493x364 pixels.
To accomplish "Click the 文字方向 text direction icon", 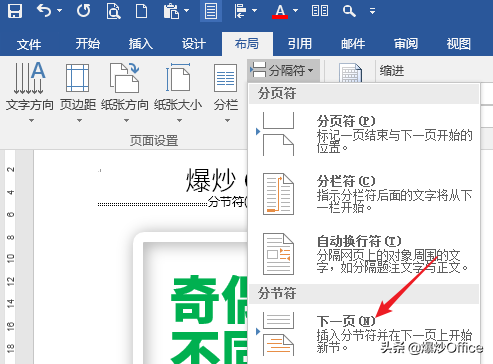I will click(29, 78).
